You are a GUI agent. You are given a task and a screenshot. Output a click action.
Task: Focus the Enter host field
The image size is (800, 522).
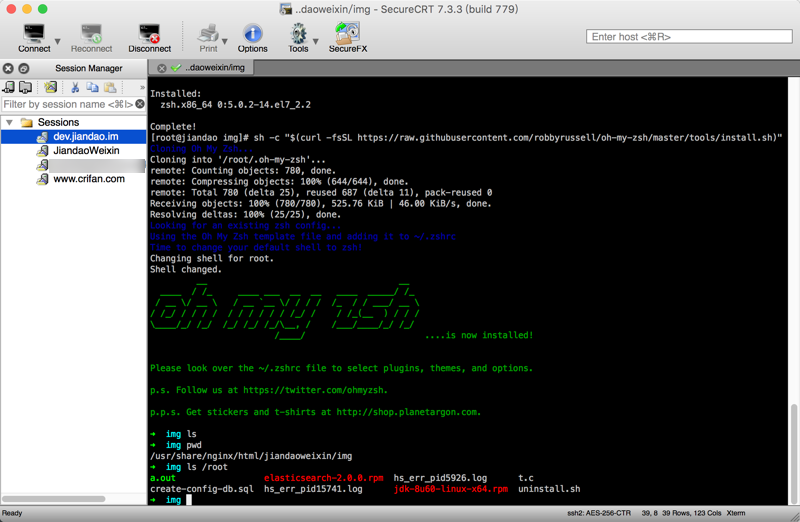(689, 37)
